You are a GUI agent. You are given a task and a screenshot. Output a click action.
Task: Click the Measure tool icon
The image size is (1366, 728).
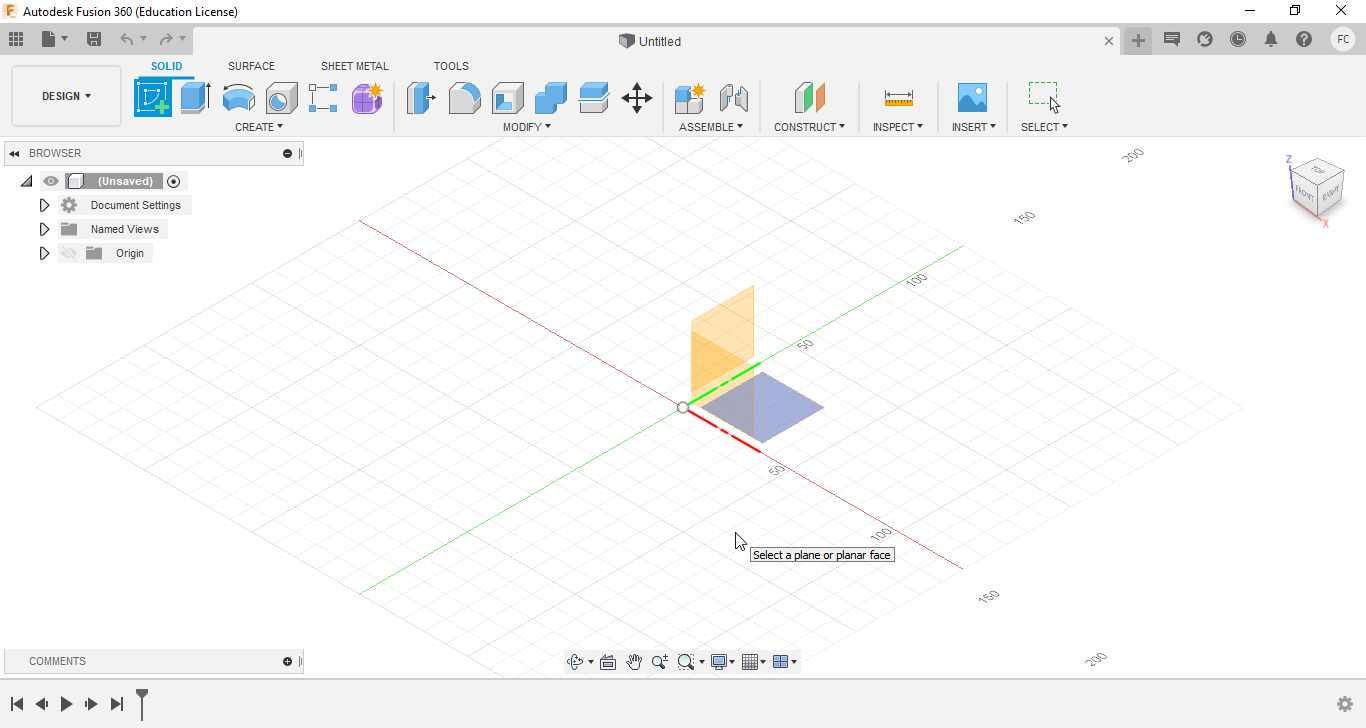[x=898, y=98]
